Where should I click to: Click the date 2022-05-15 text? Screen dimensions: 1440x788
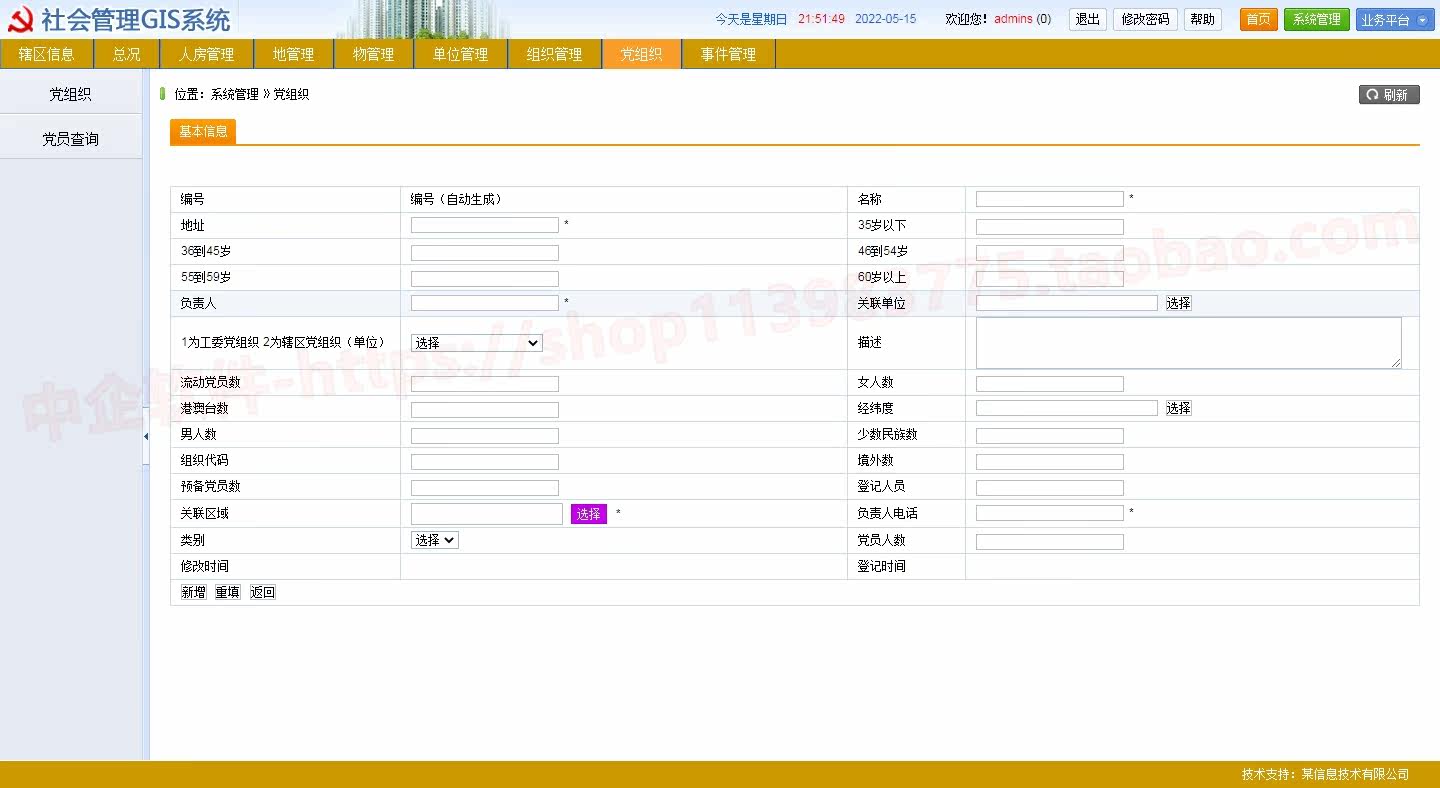click(885, 19)
